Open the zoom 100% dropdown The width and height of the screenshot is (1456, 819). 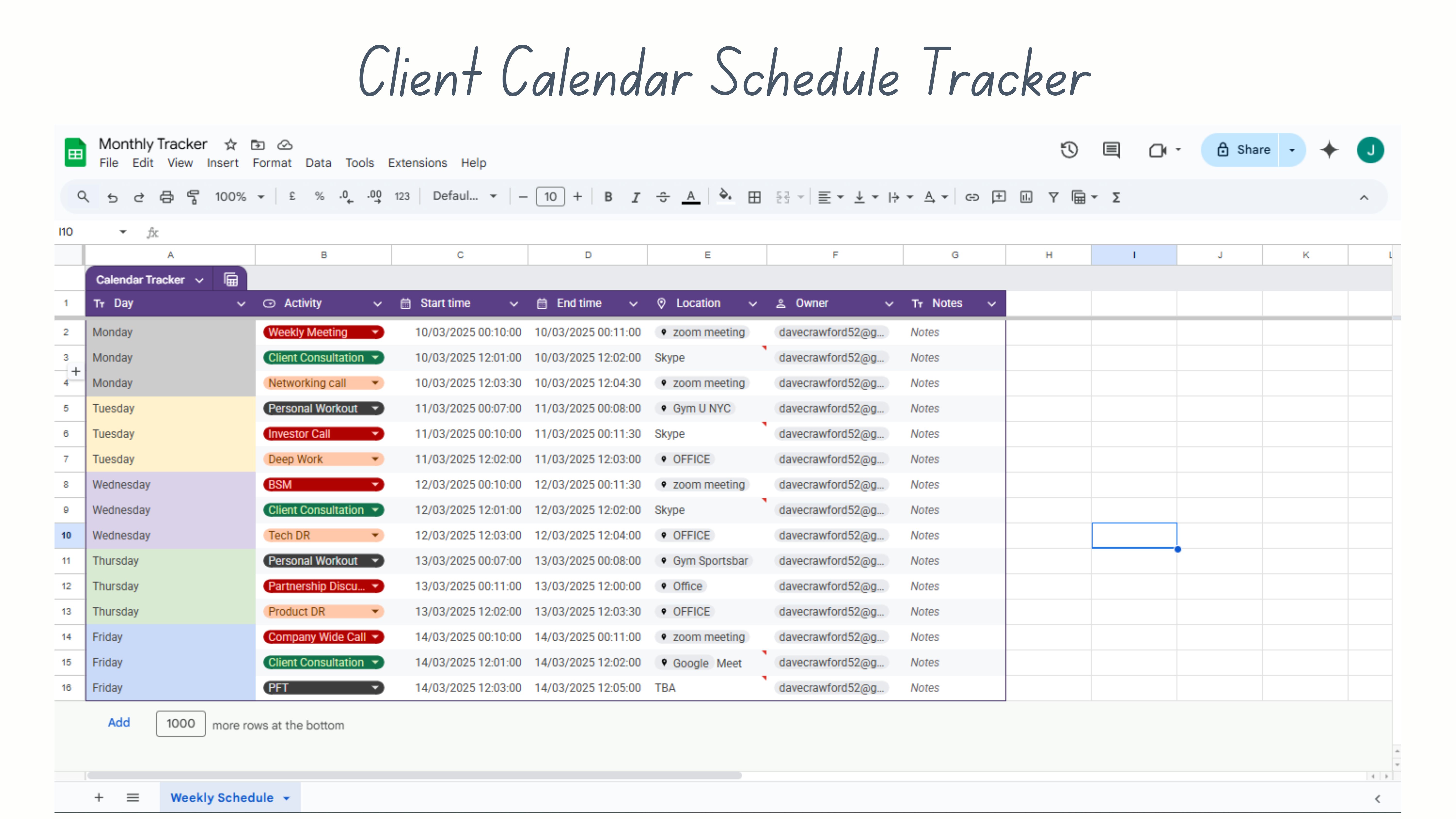[x=240, y=197]
